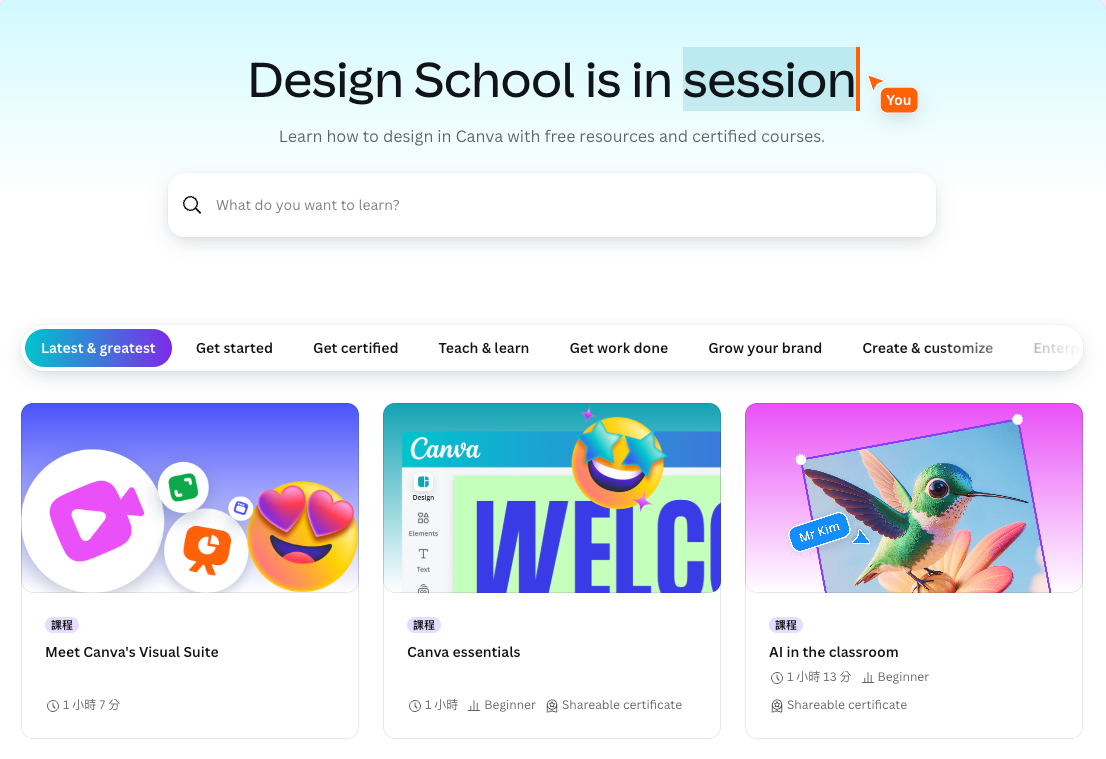The image size is (1106, 759).
Task: Click the Canva essentials Welcome thumbnail image
Action: 552,498
